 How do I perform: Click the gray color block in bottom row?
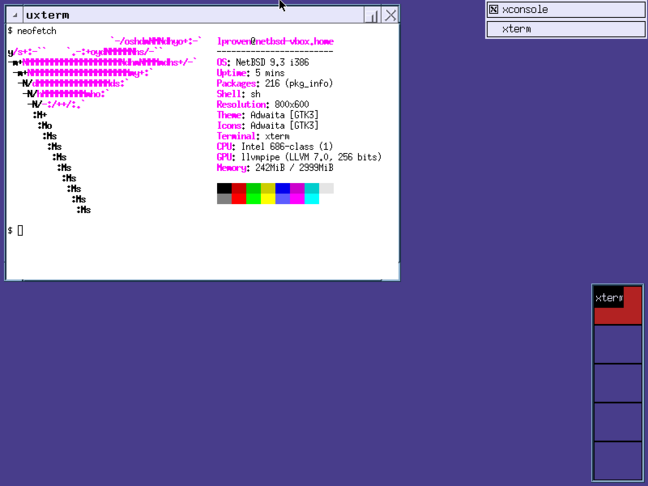point(224,199)
